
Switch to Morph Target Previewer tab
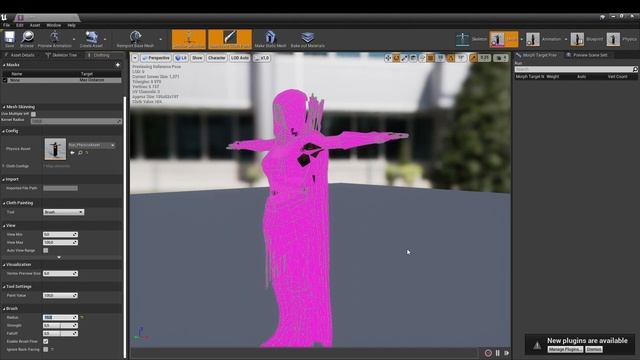click(537, 55)
